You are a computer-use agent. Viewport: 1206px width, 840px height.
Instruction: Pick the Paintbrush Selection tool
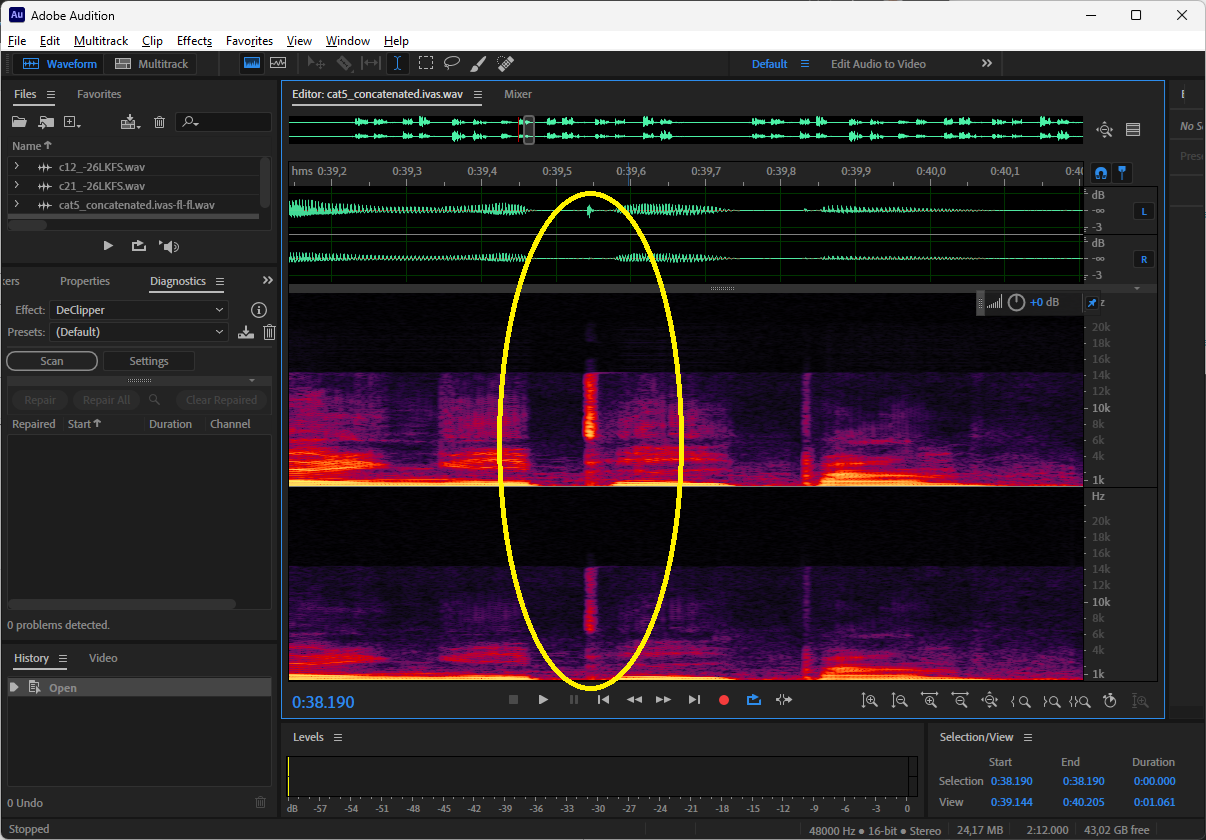(478, 63)
